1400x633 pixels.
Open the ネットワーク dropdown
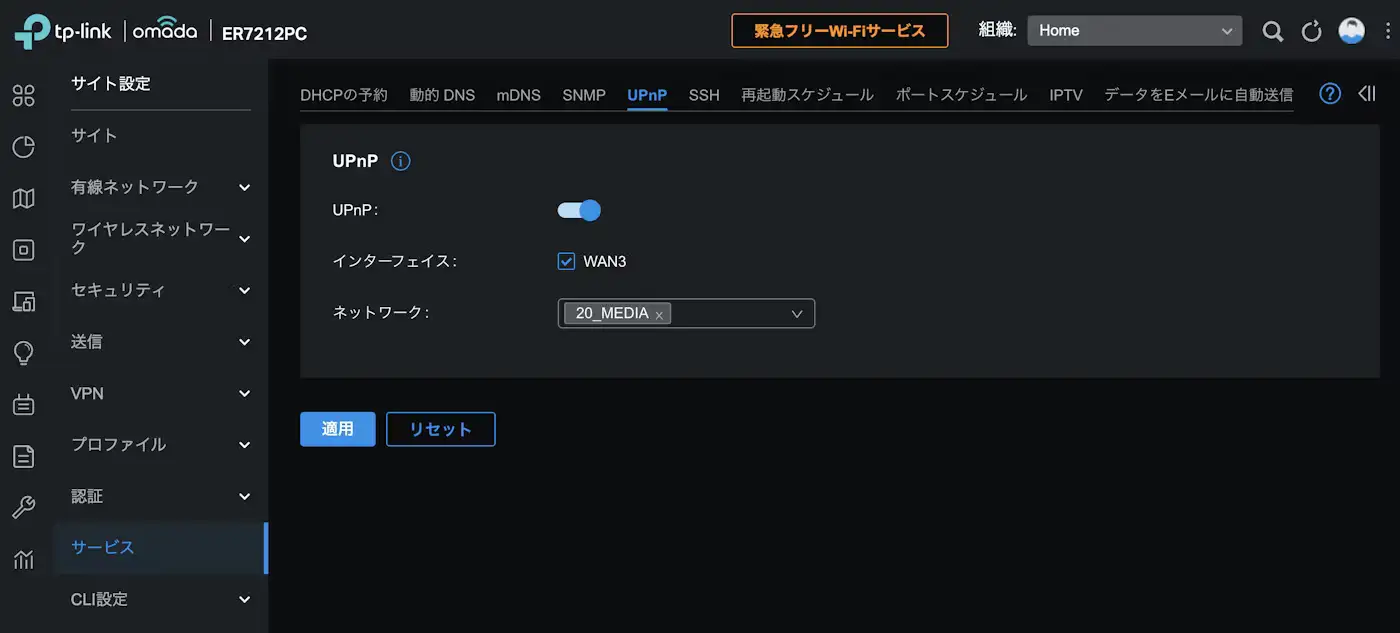click(x=686, y=313)
